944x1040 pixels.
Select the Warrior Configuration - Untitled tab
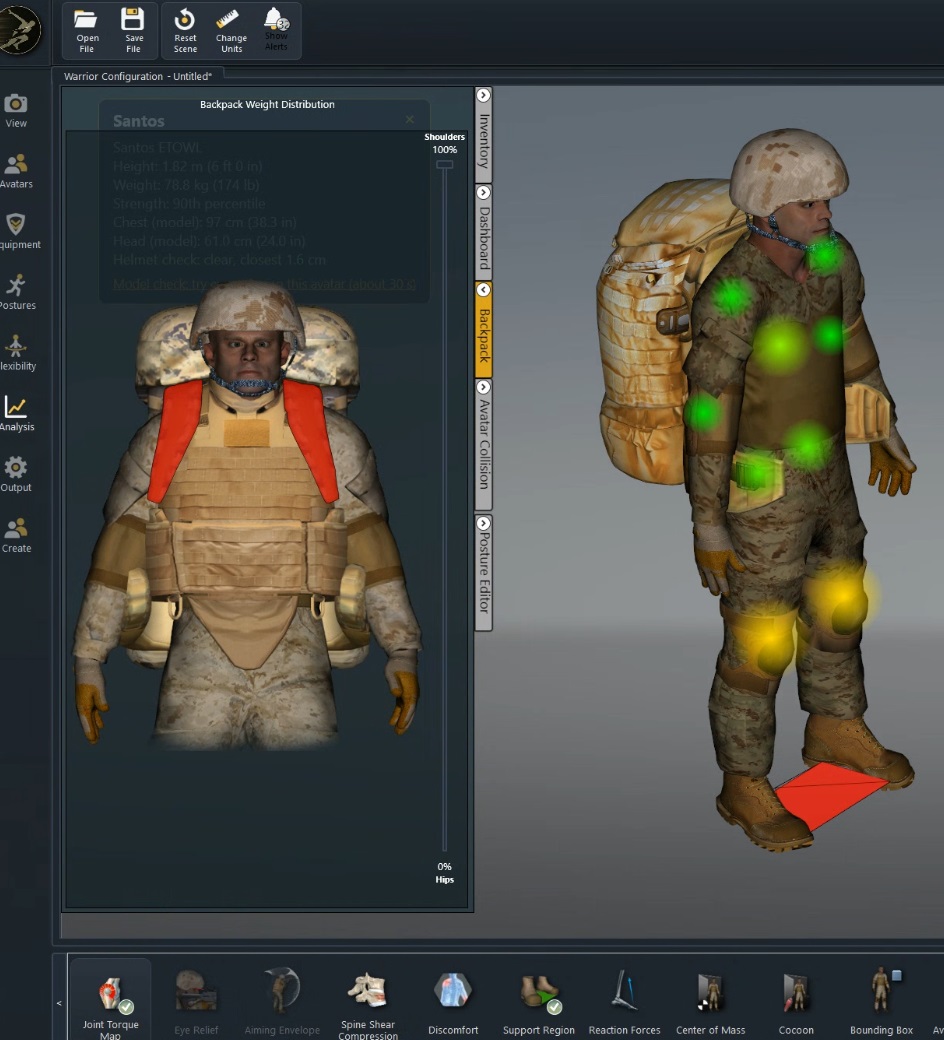(137, 76)
